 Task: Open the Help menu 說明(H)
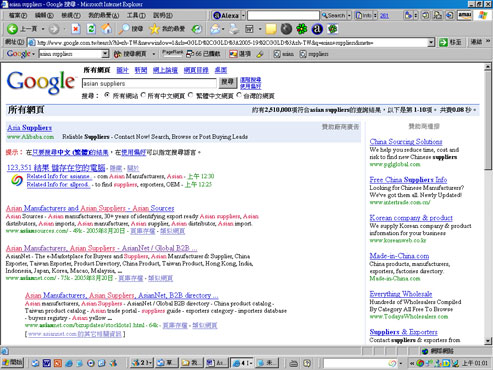pyautogui.click(x=163, y=15)
